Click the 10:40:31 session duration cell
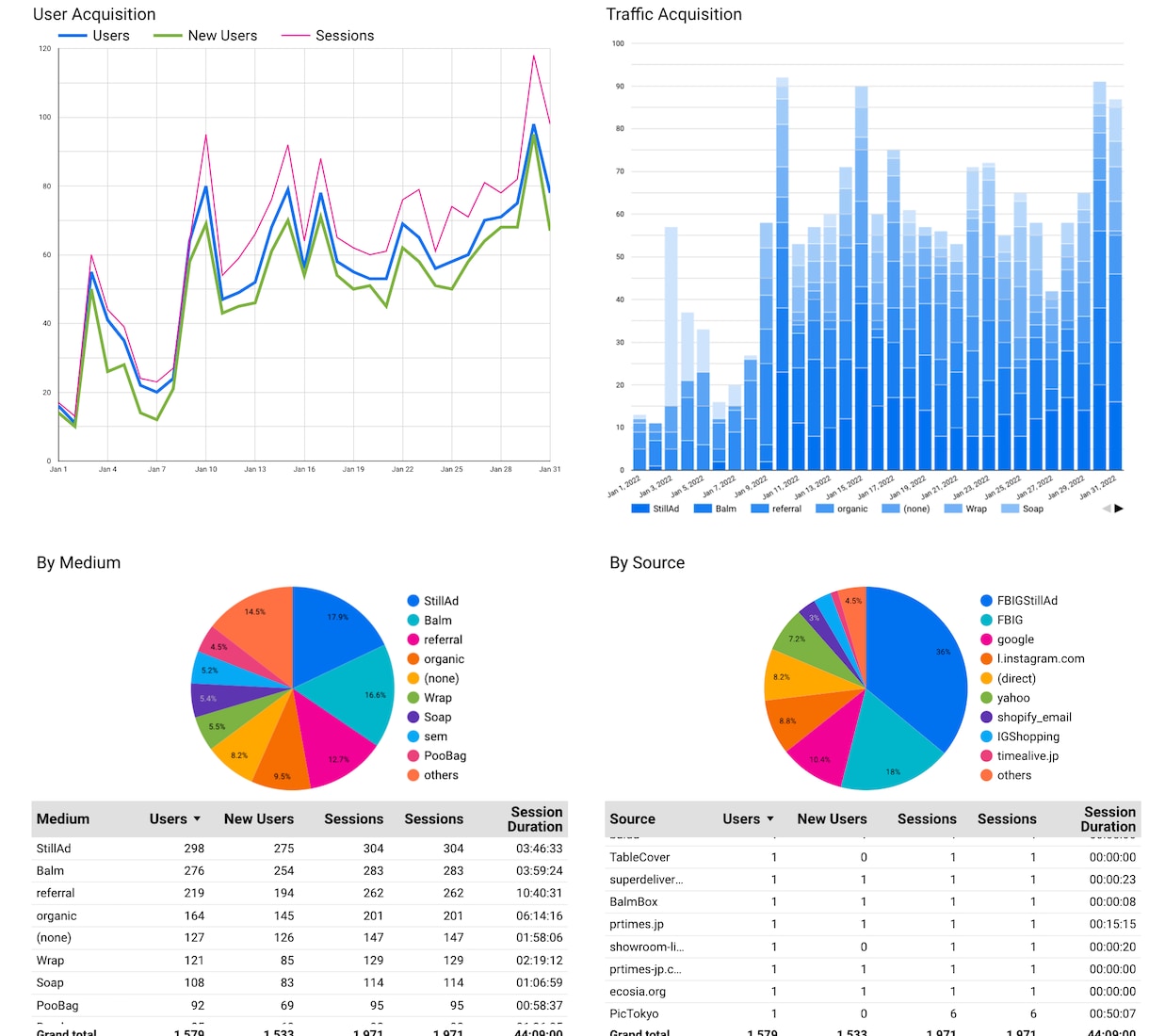The height and width of the screenshot is (1036, 1149). pos(540,893)
